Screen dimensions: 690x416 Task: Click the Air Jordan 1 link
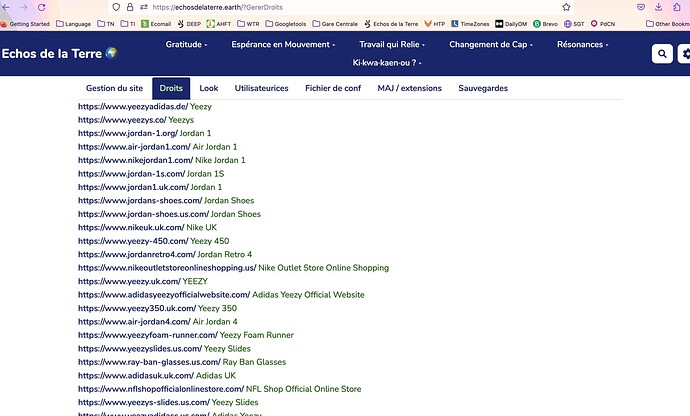click(x=215, y=147)
